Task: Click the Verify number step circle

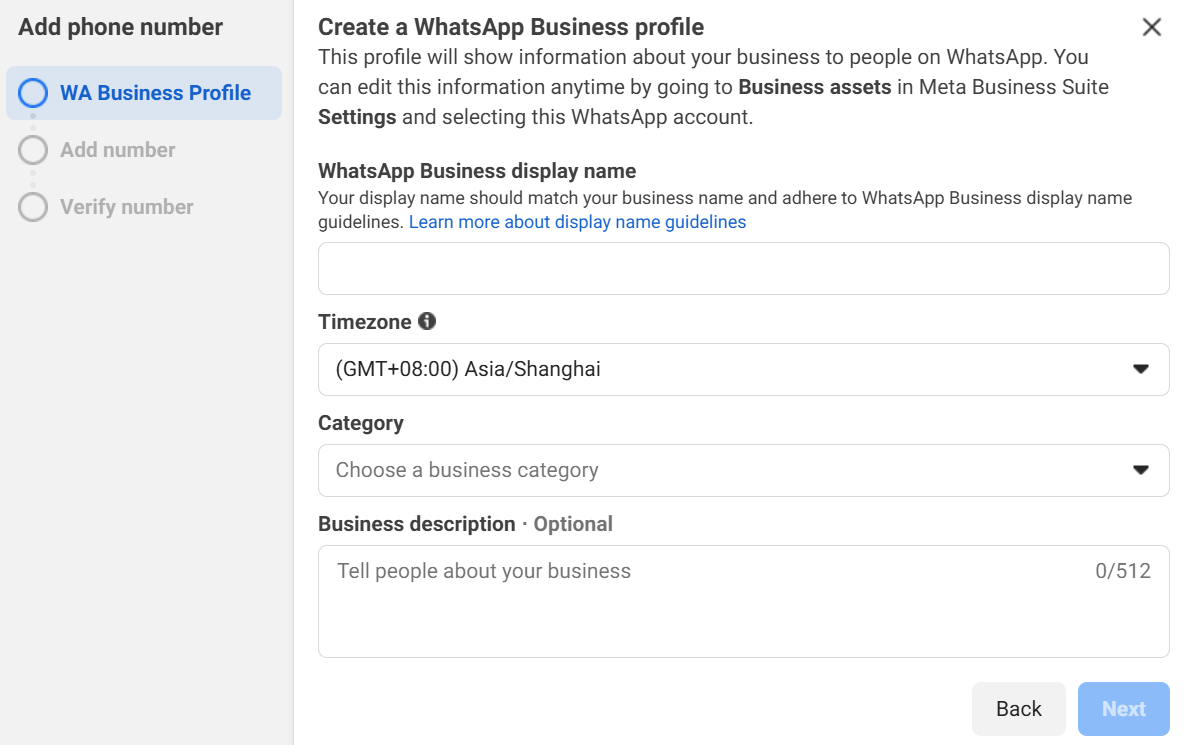Action: point(33,206)
